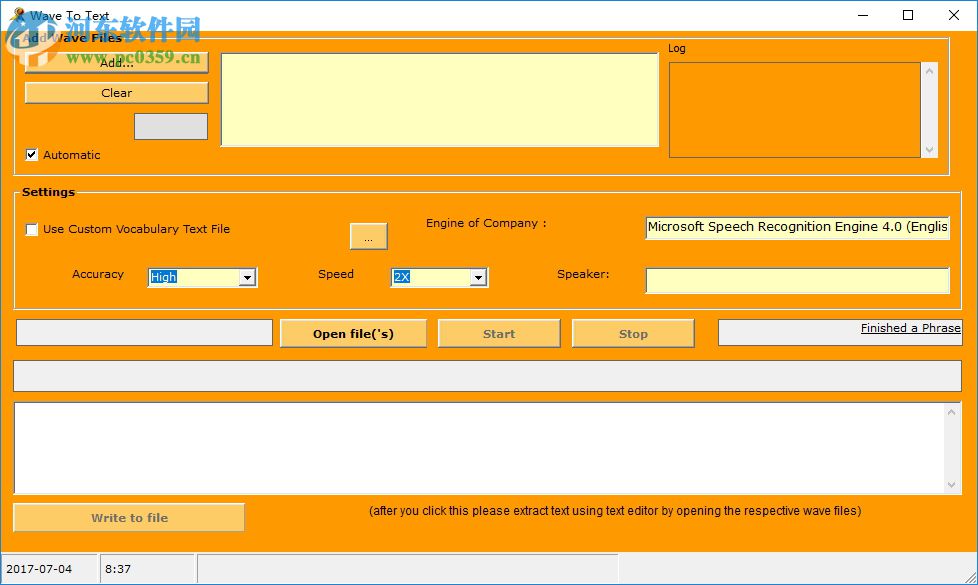
Task: Click the small gray box below Clear
Action: pos(171,127)
